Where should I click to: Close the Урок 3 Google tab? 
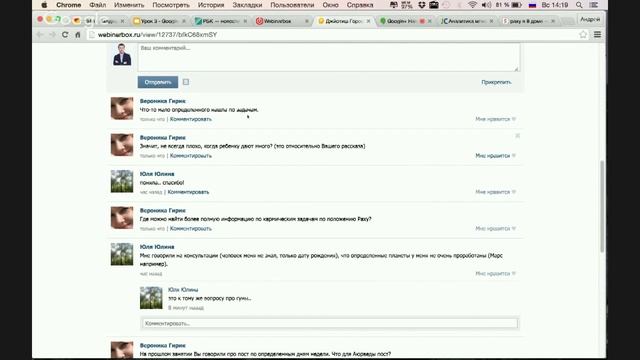pos(184,21)
